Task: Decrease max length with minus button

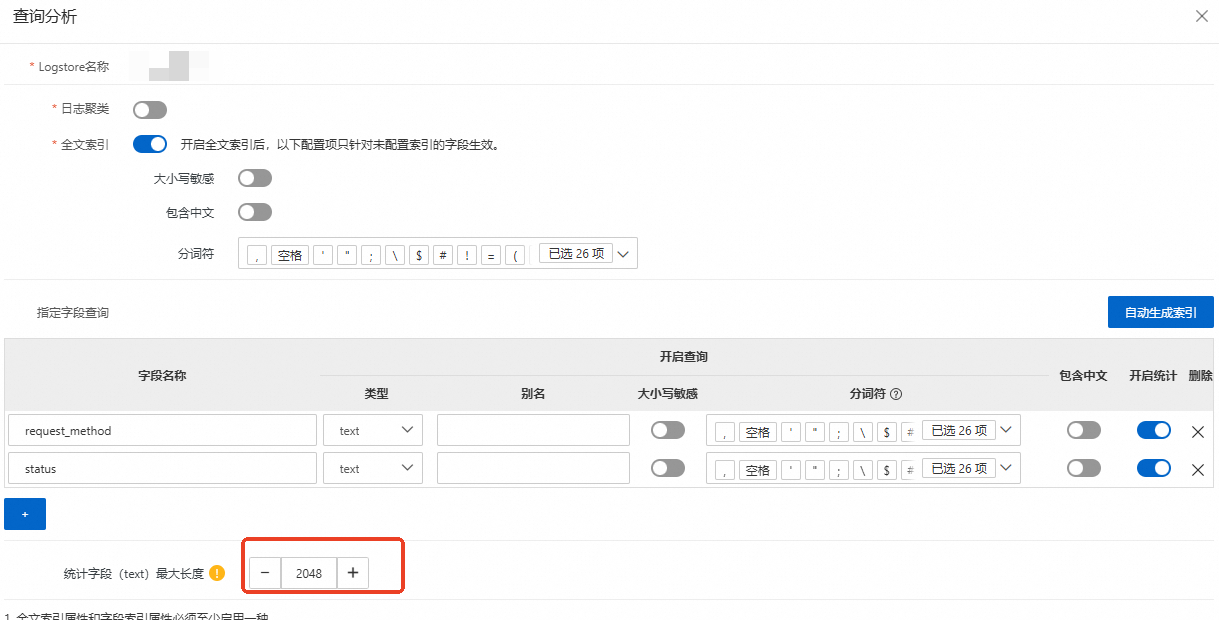Action: click(265, 573)
